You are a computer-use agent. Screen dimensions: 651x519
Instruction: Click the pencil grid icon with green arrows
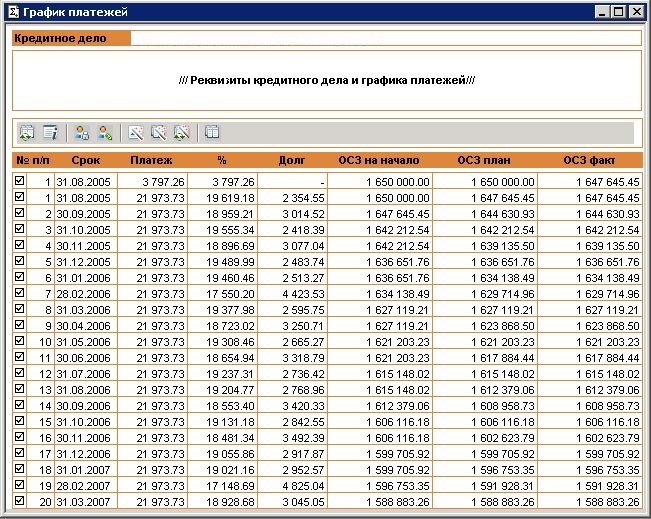tap(181, 132)
